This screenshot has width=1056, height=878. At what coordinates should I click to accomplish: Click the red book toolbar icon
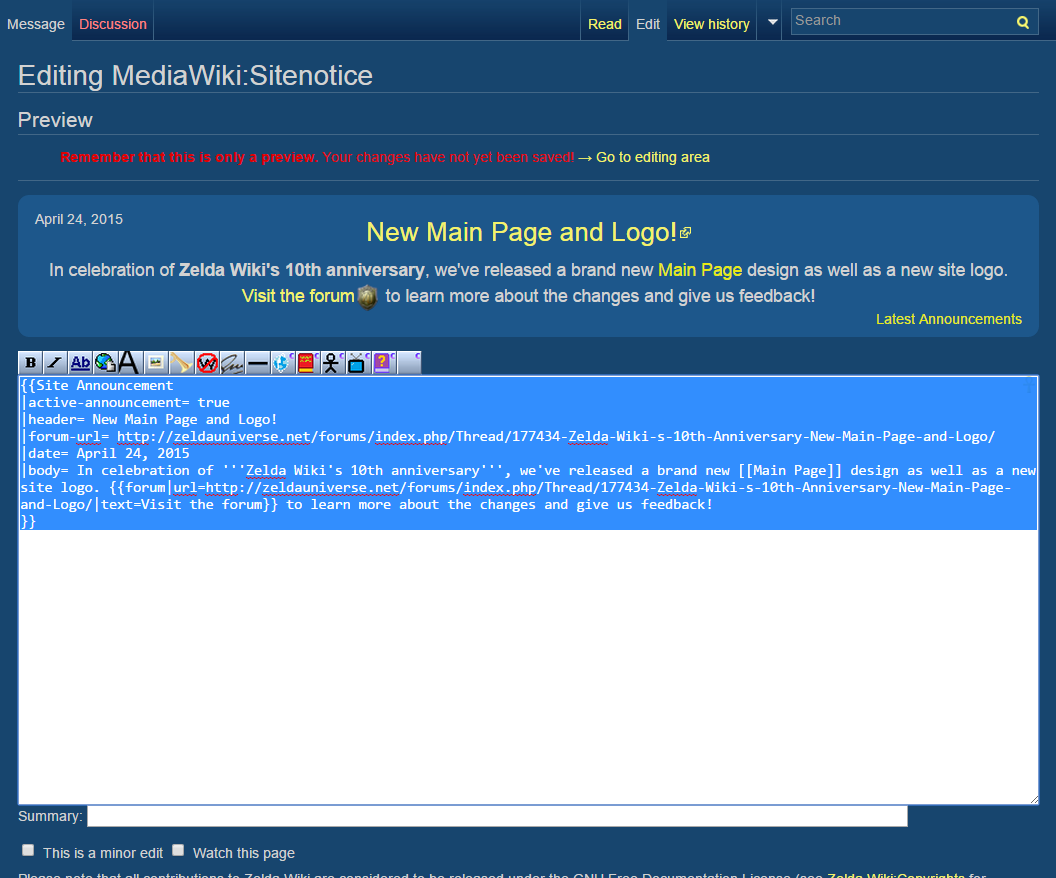coord(307,363)
